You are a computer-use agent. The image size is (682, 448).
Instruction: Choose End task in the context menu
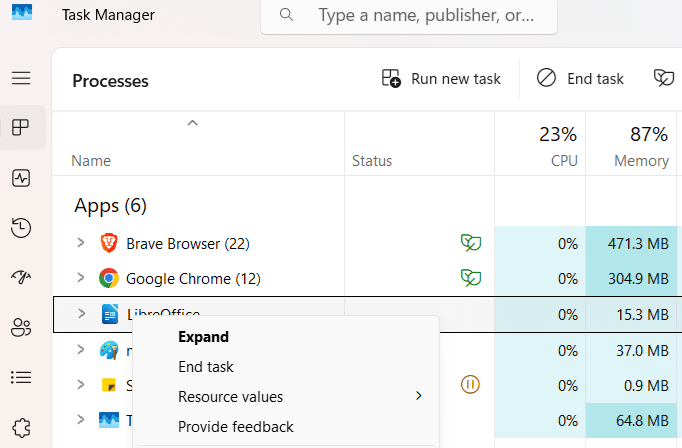click(205, 367)
